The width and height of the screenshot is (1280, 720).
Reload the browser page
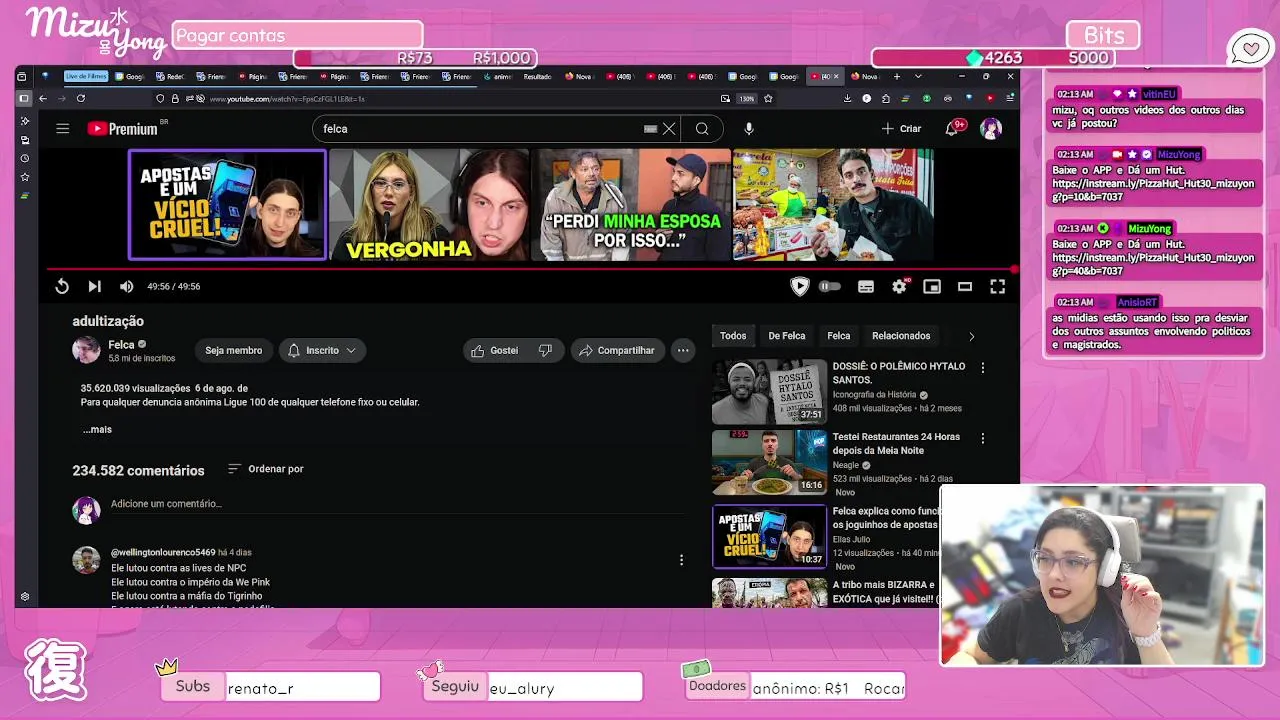[81, 98]
